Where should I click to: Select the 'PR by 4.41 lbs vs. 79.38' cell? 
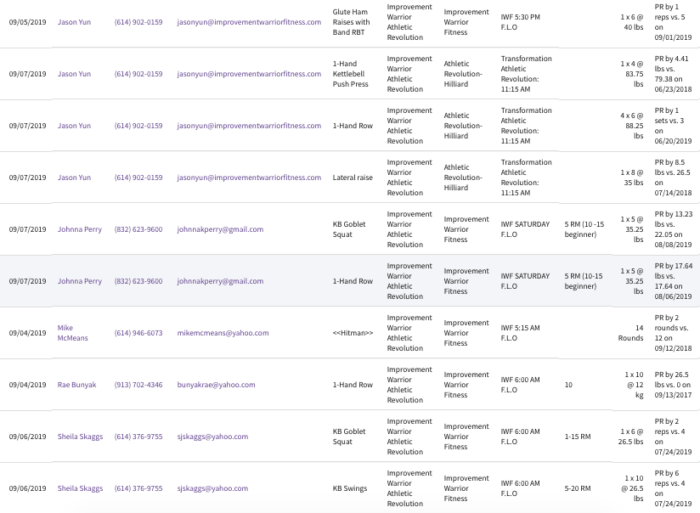pyautogui.click(x=673, y=74)
